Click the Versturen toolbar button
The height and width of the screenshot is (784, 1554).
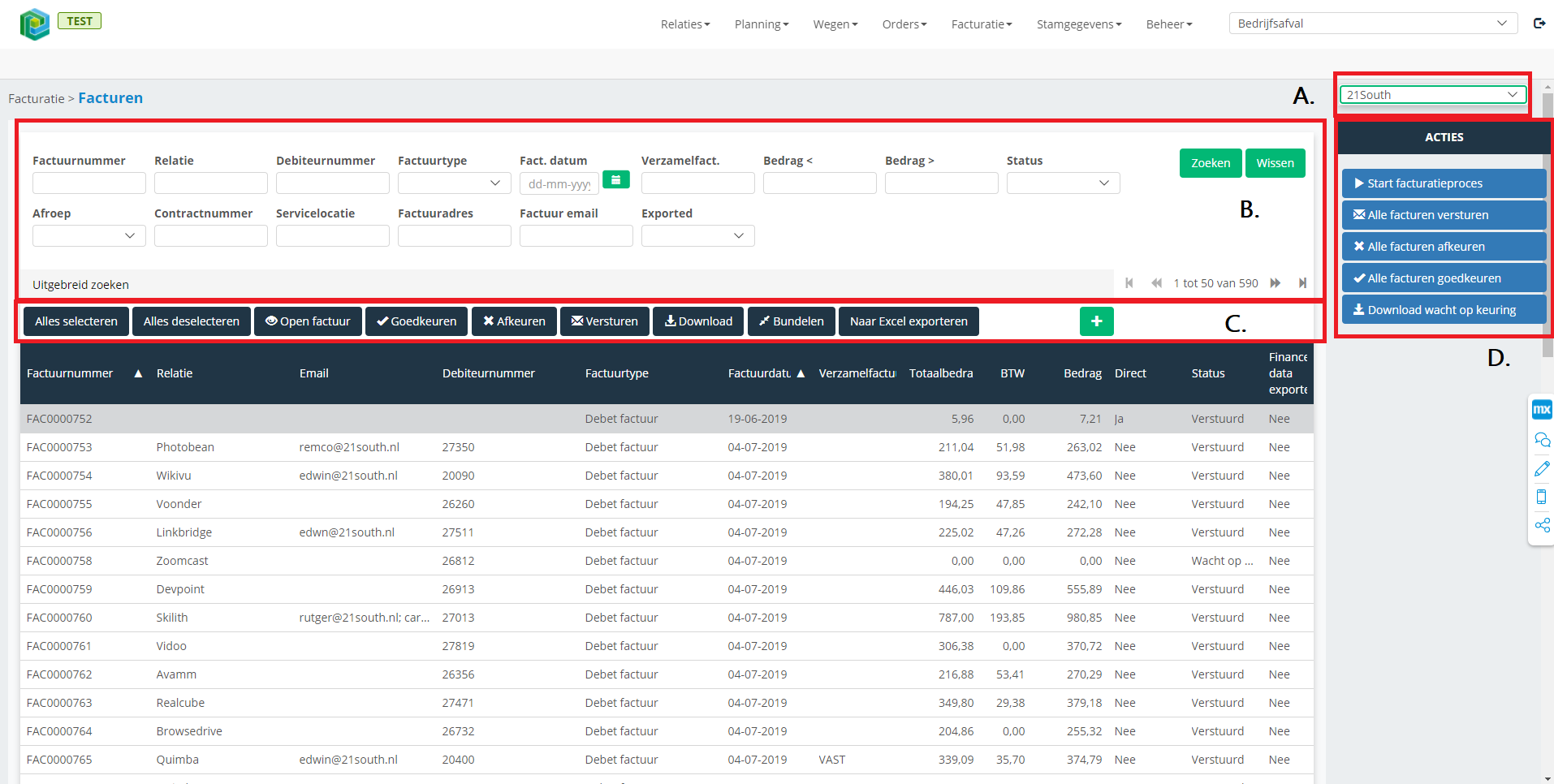pos(605,321)
